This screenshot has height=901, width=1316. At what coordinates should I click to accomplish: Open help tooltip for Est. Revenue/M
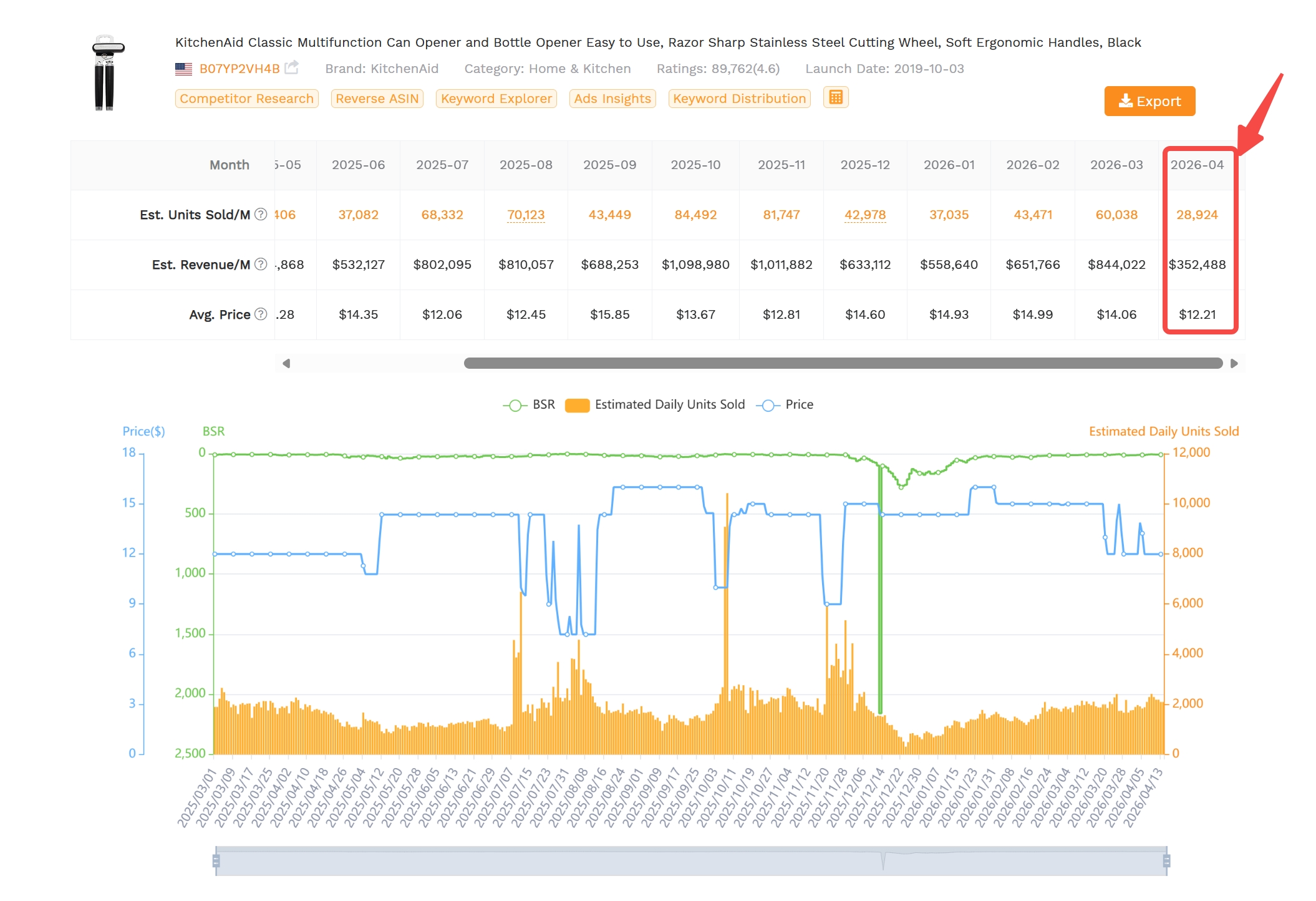(261, 265)
